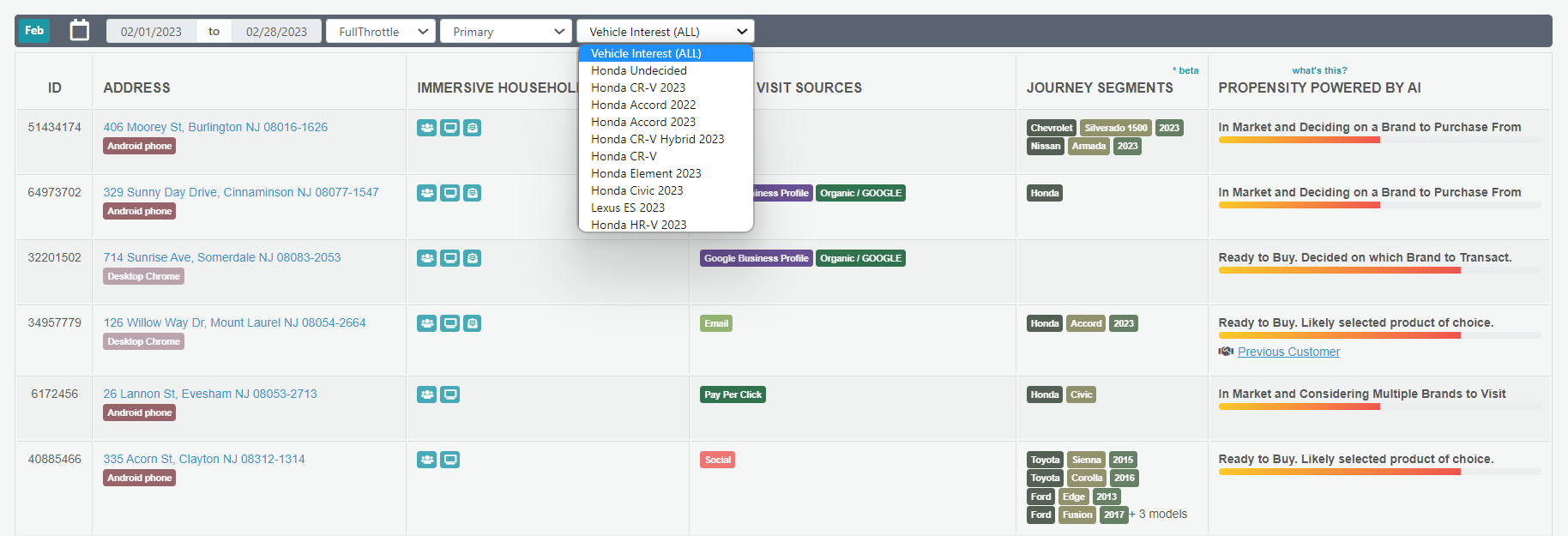Click monitor icon in 335 Acorn St row
Screen dimensions: 1568x536
[449, 460]
